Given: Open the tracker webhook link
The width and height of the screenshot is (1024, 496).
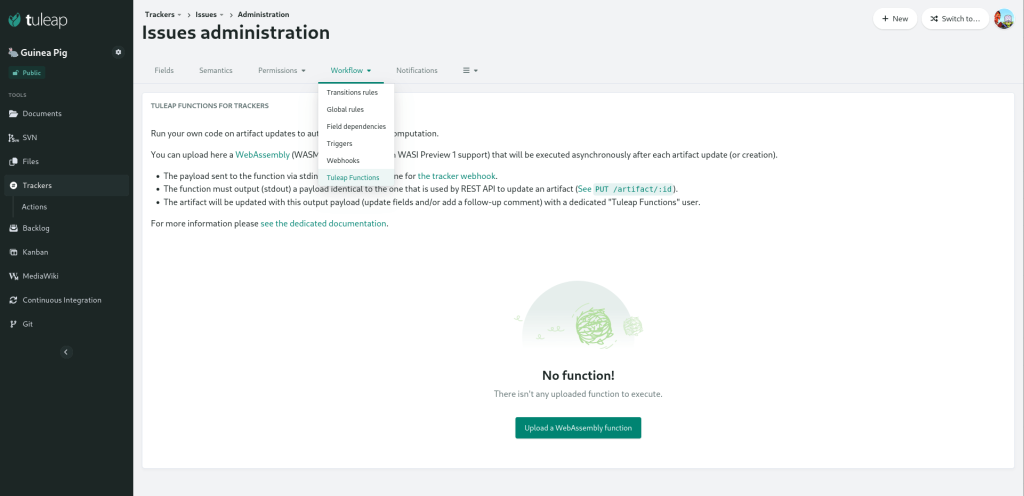Looking at the screenshot, I should (457, 176).
